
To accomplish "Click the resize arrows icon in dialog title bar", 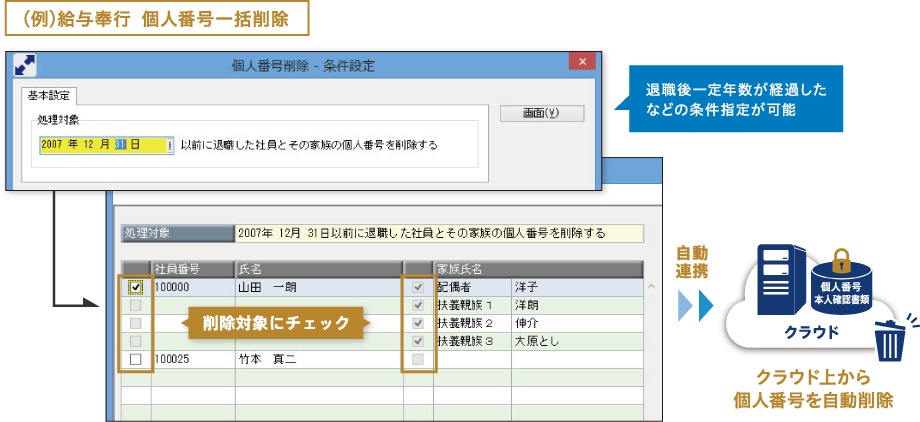I will click(25, 65).
